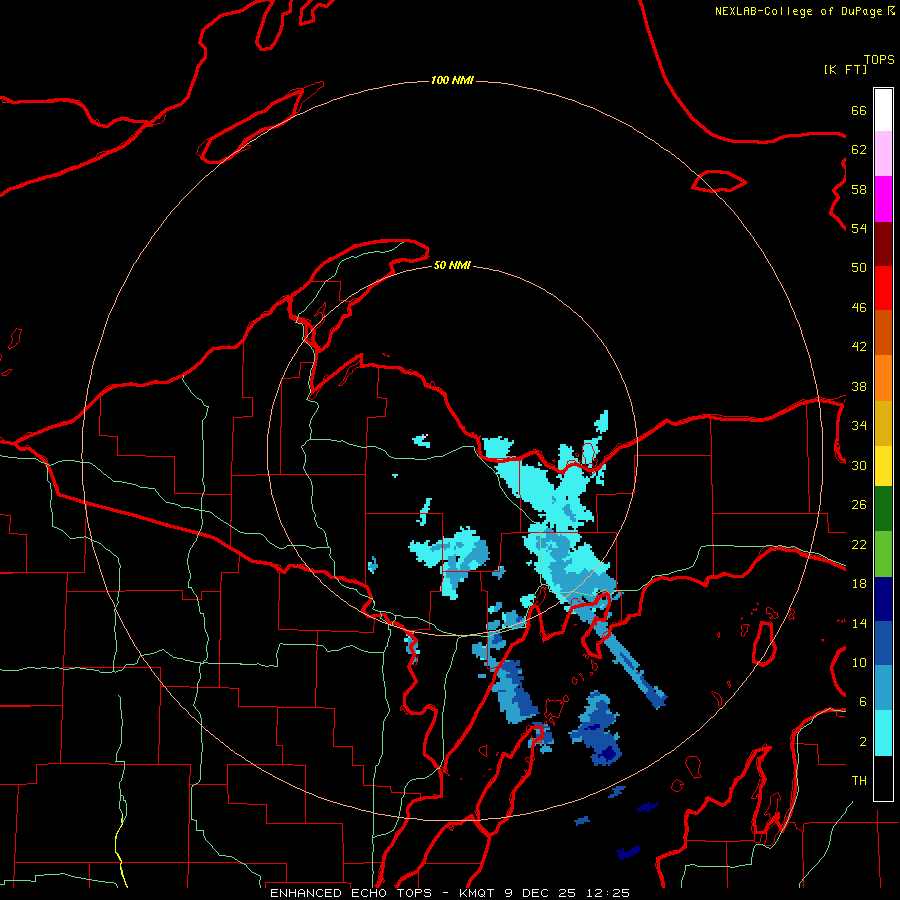Click the '66' legend value label
The width and height of the screenshot is (900, 900).
[859, 111]
